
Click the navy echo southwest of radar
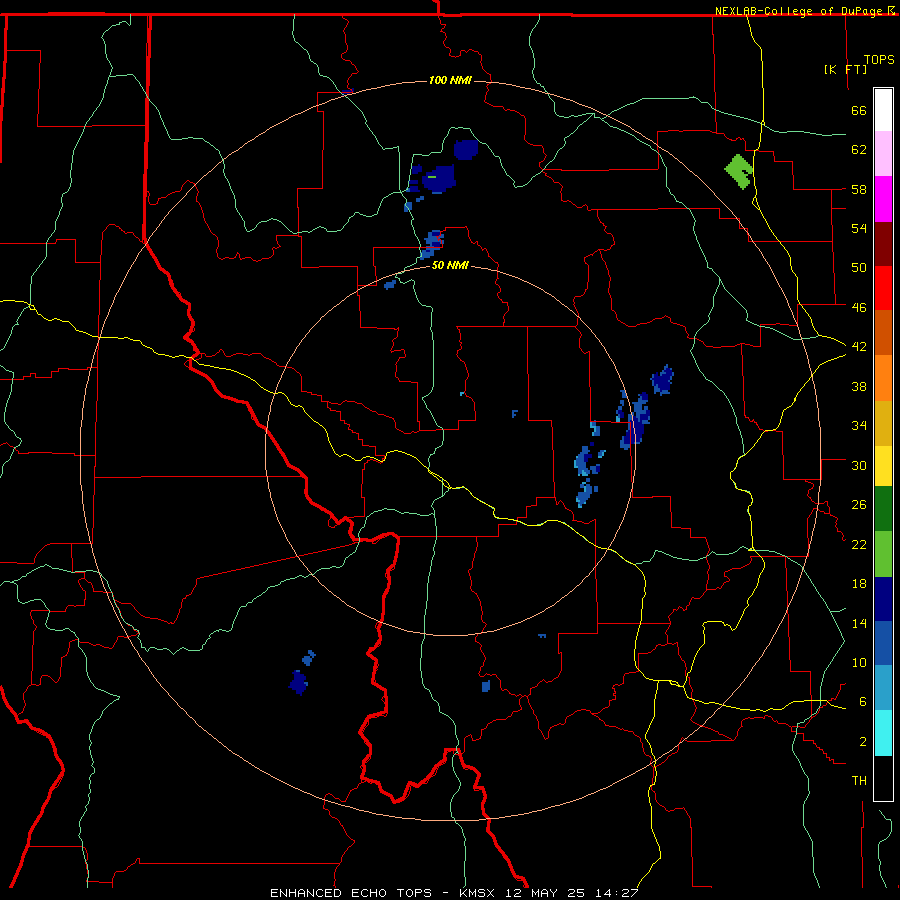(x=298, y=682)
